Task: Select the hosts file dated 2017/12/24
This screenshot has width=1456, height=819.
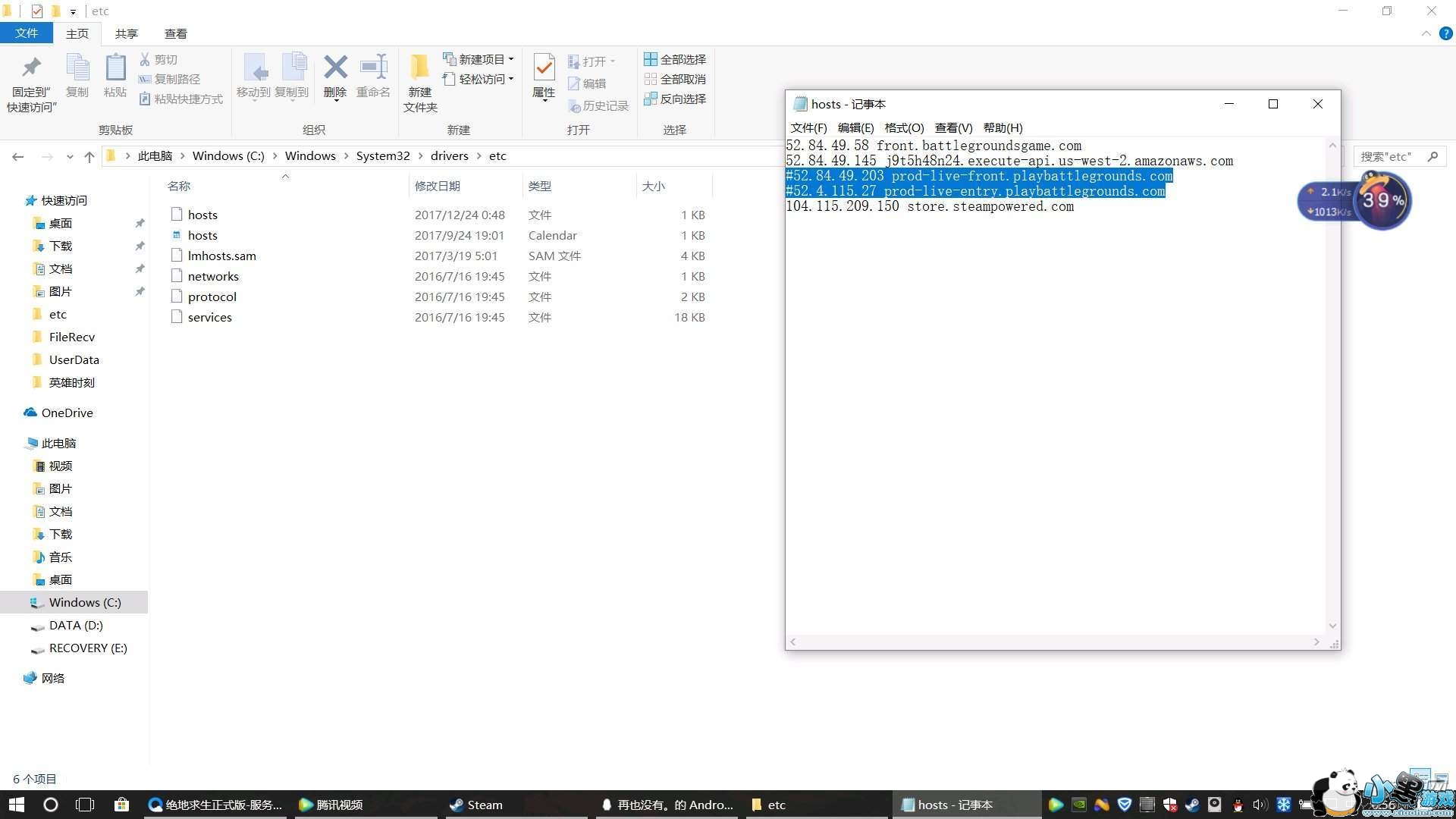Action: 438,215
